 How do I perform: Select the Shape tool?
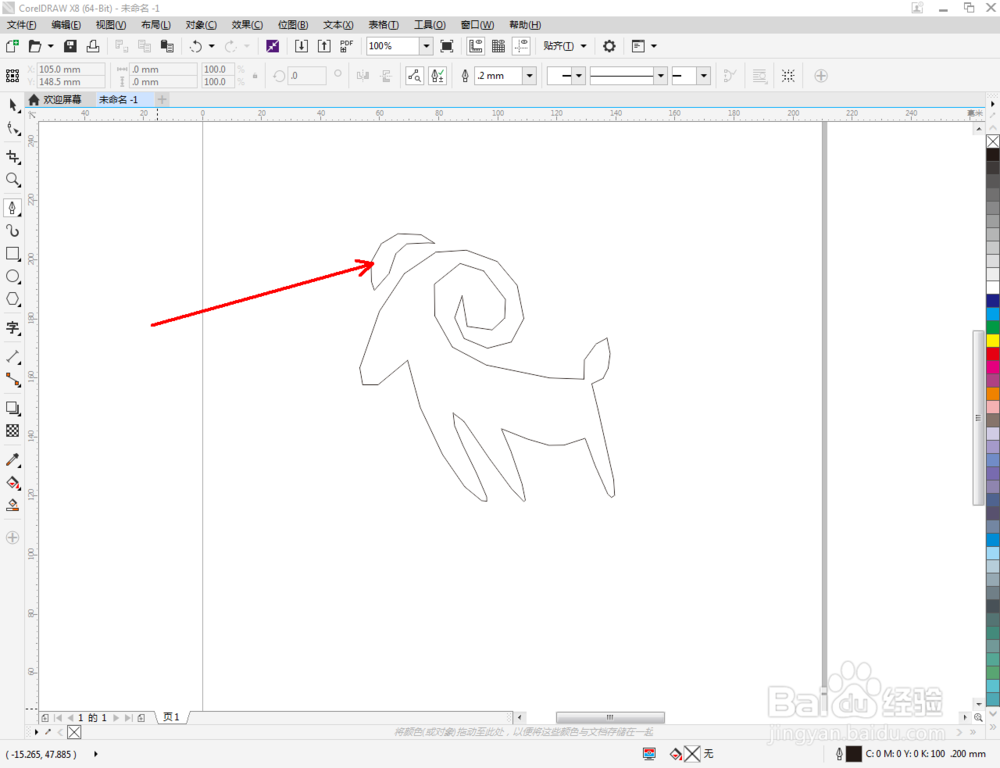13,129
